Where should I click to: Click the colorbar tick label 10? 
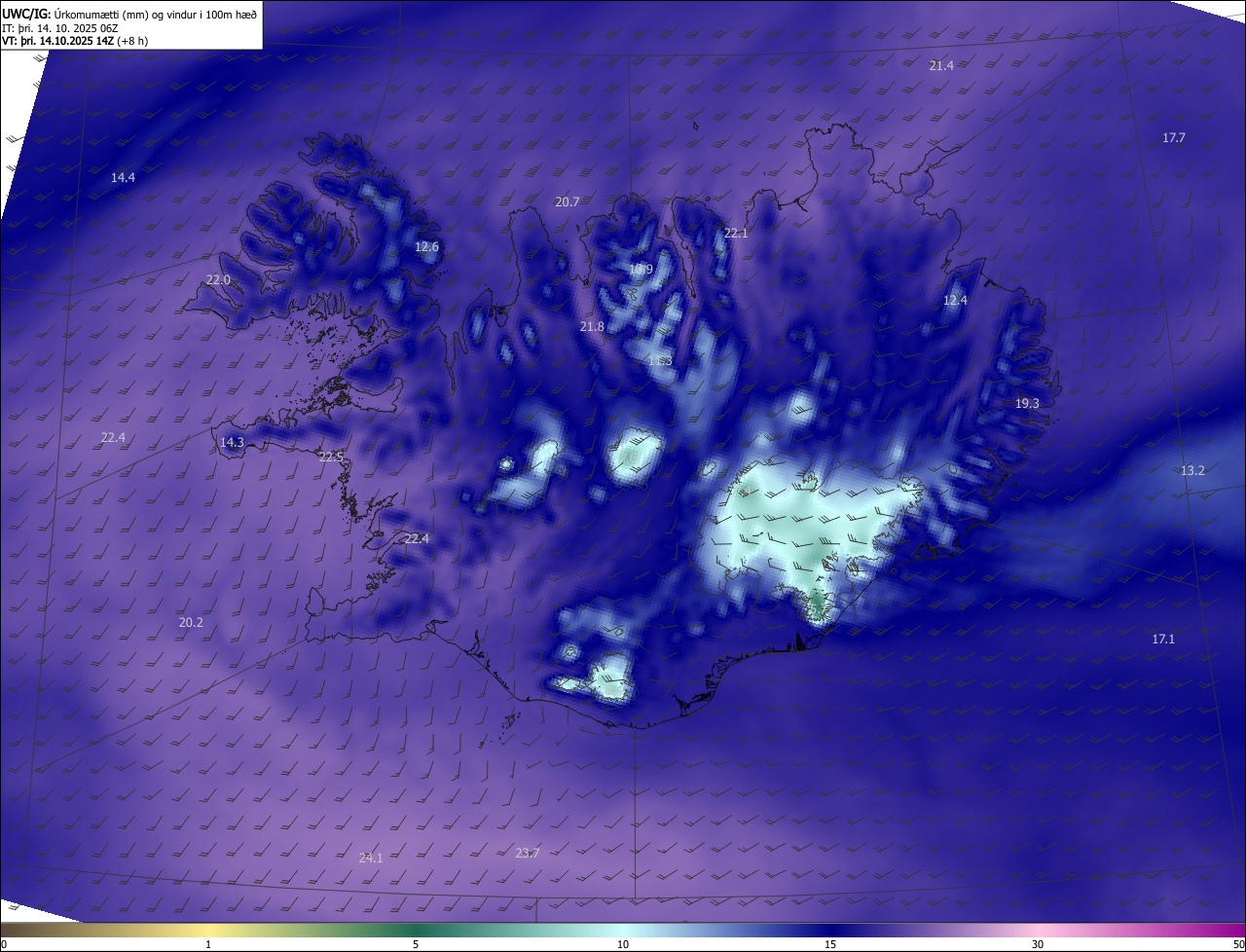coord(623,944)
